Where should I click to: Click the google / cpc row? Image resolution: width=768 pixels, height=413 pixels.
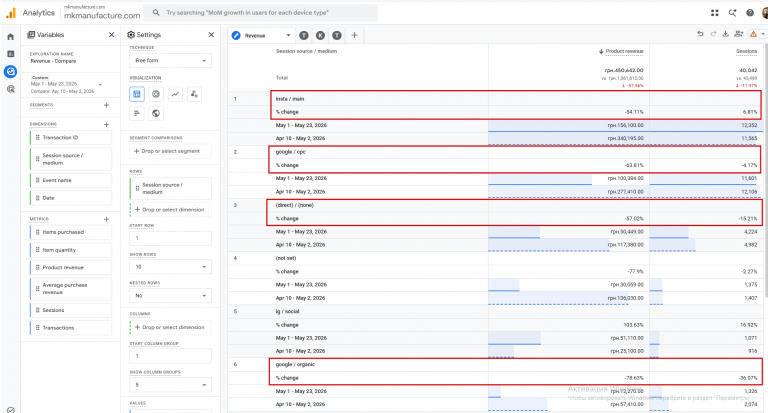pyautogui.click(x=495, y=152)
